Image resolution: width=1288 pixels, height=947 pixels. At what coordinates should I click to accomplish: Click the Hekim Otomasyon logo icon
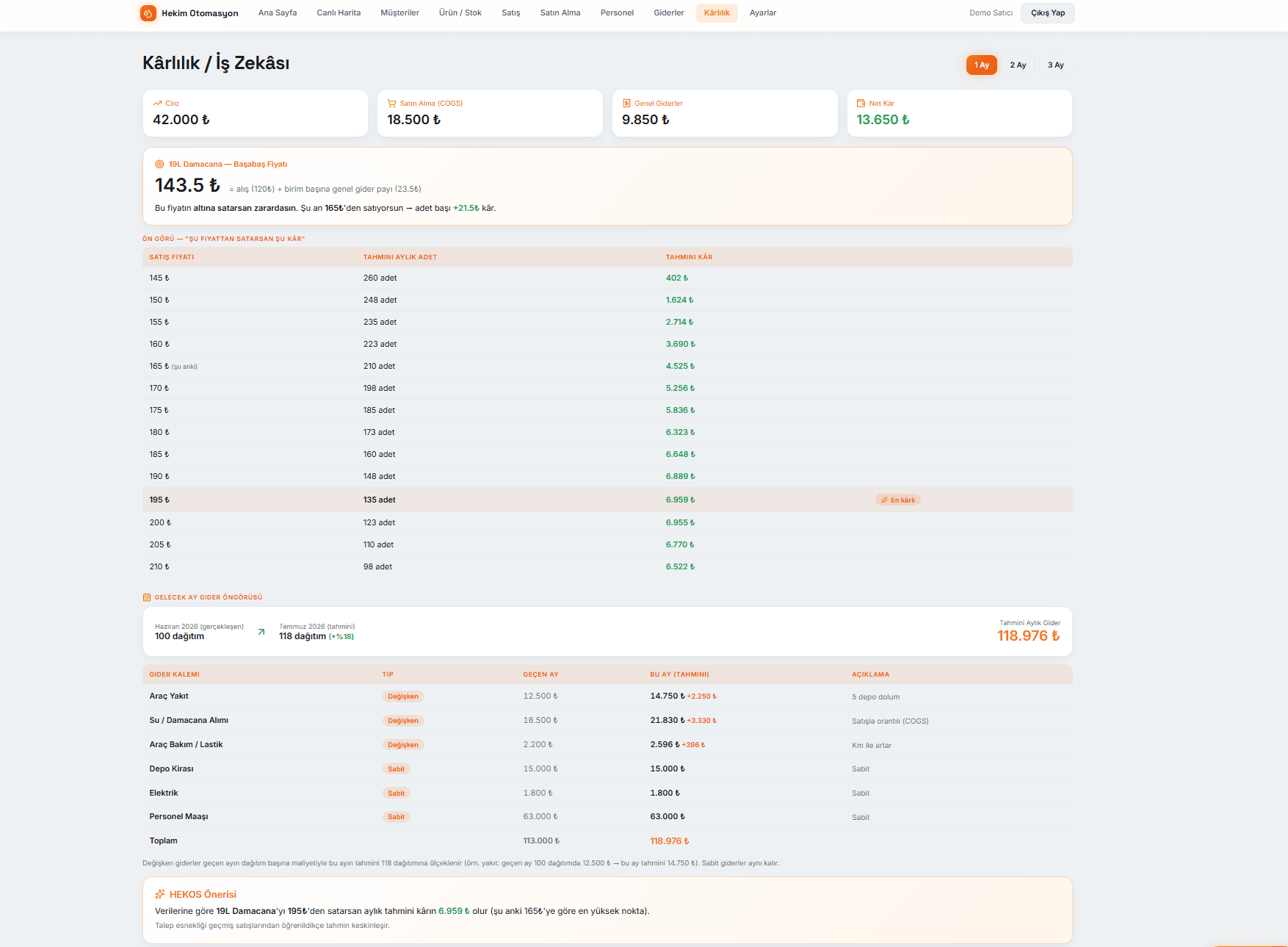148,13
